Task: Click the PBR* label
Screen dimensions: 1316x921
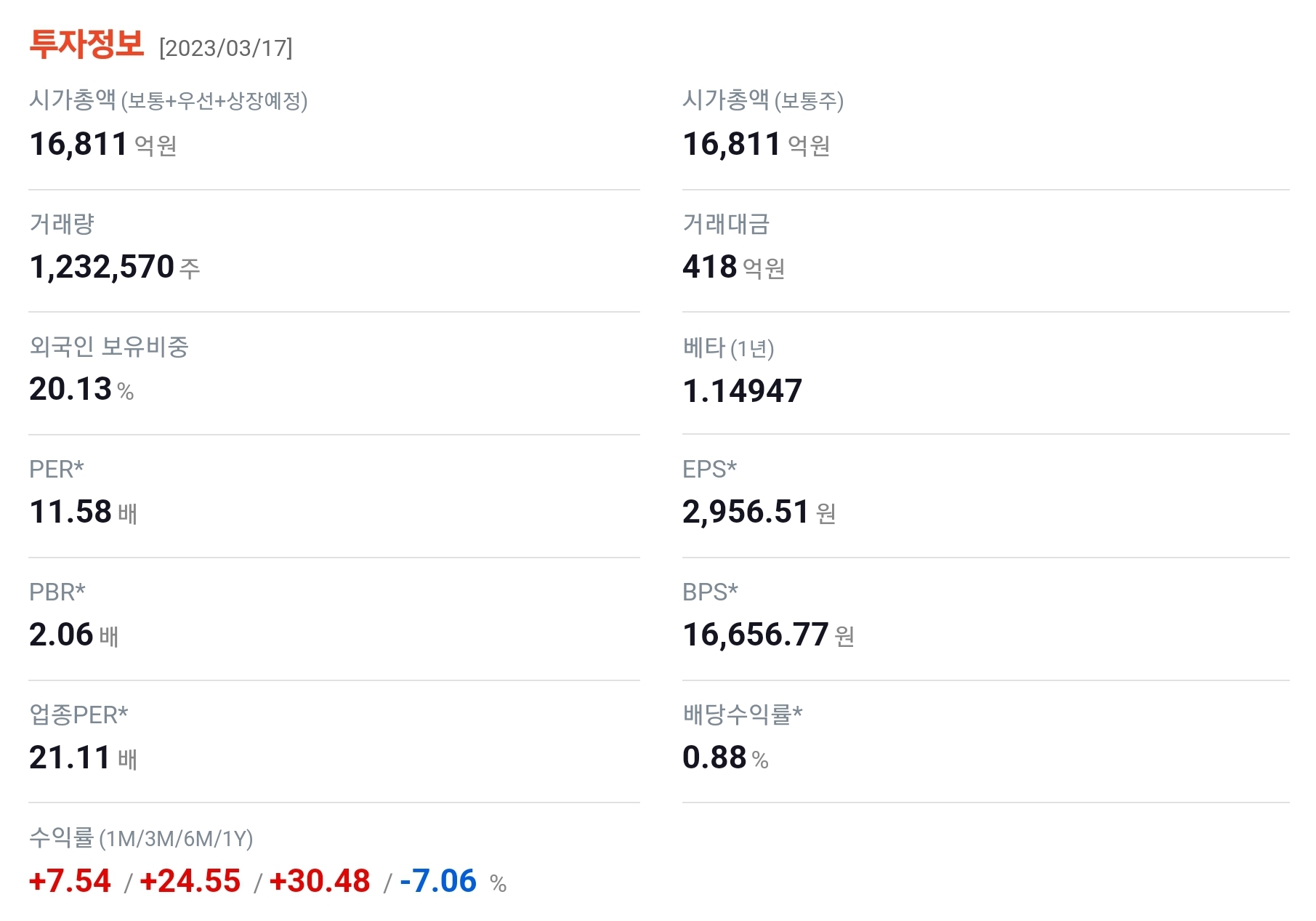Action: [57, 592]
